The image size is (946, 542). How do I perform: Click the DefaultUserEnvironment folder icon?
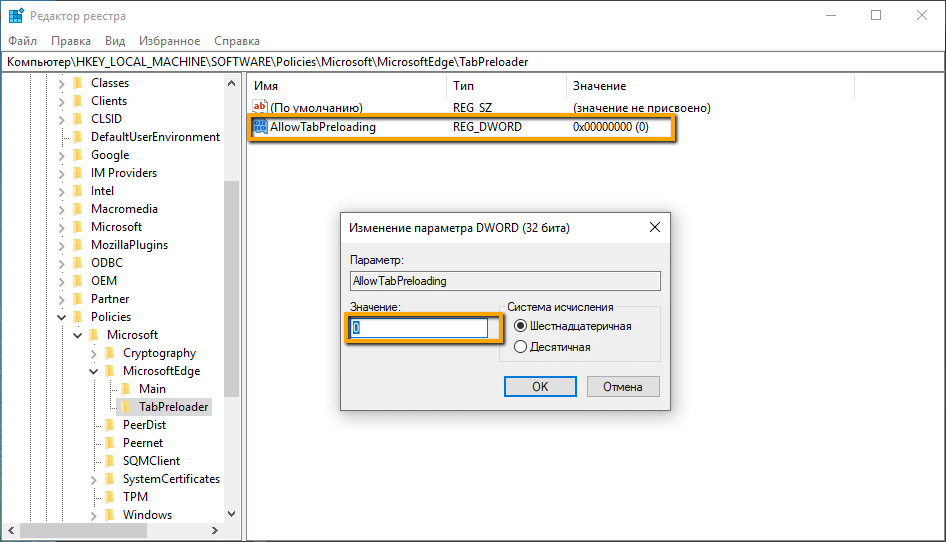tap(78, 137)
